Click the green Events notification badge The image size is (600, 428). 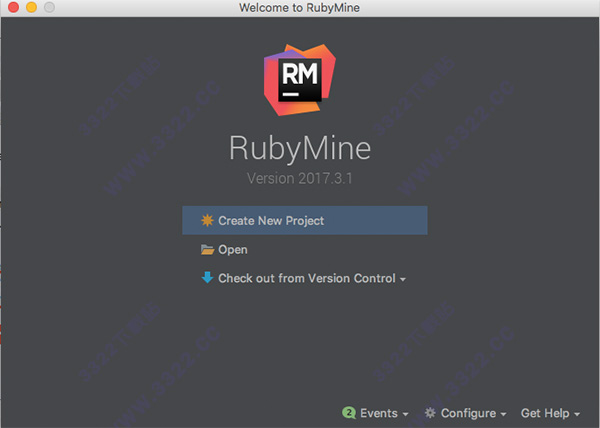[349, 413]
